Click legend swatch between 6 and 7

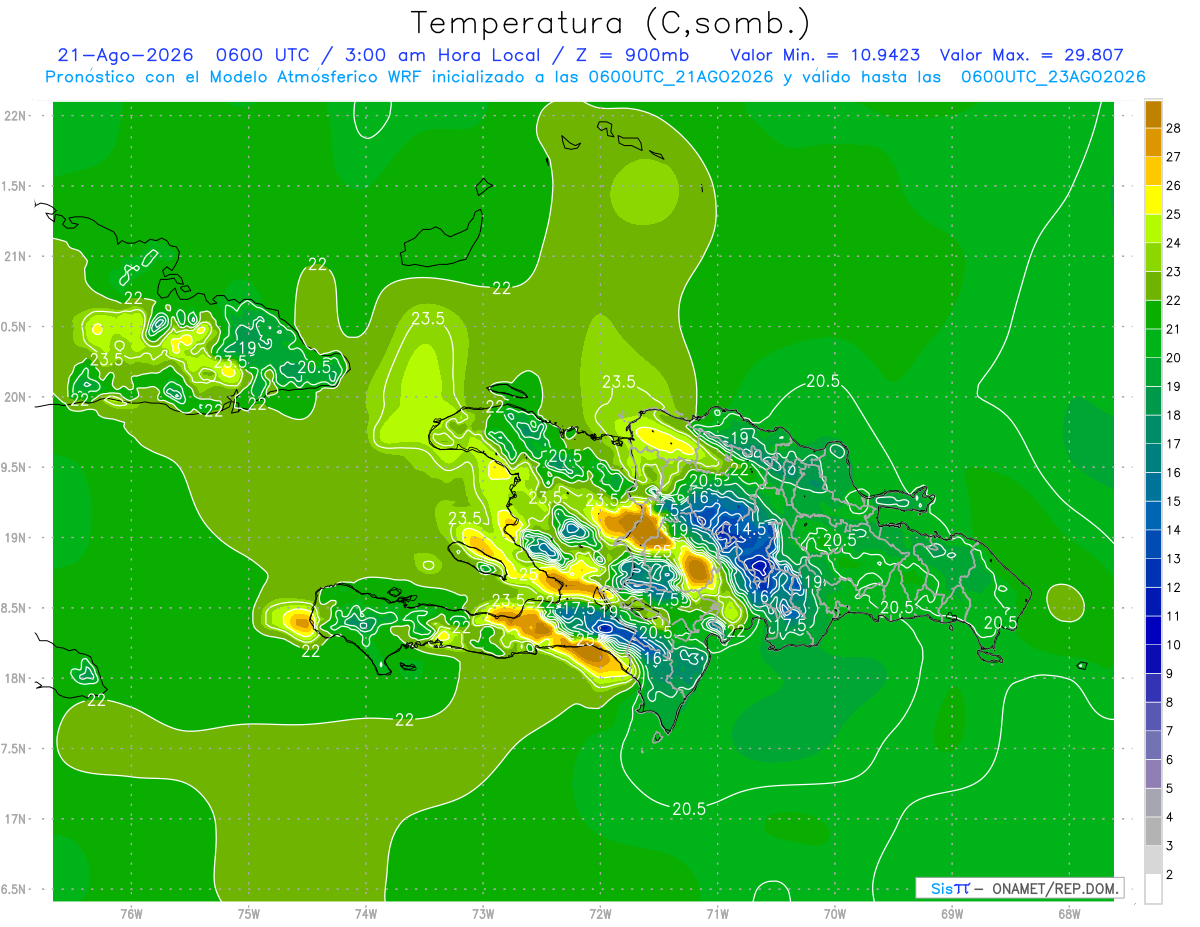[1153, 746]
